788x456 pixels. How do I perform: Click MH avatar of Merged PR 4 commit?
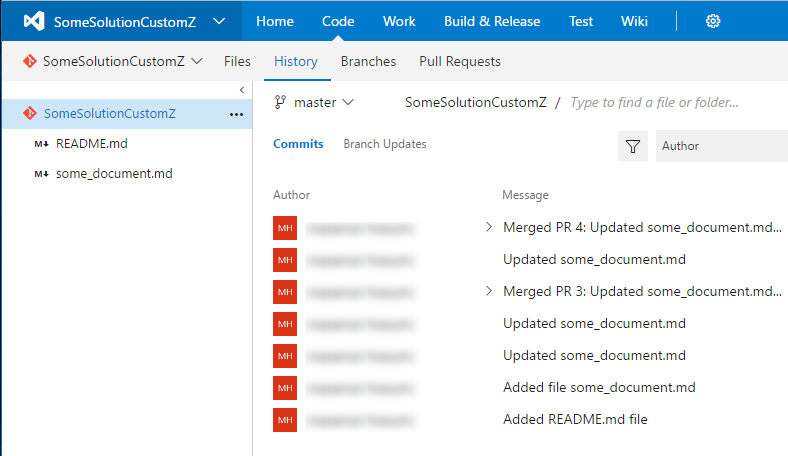point(285,228)
